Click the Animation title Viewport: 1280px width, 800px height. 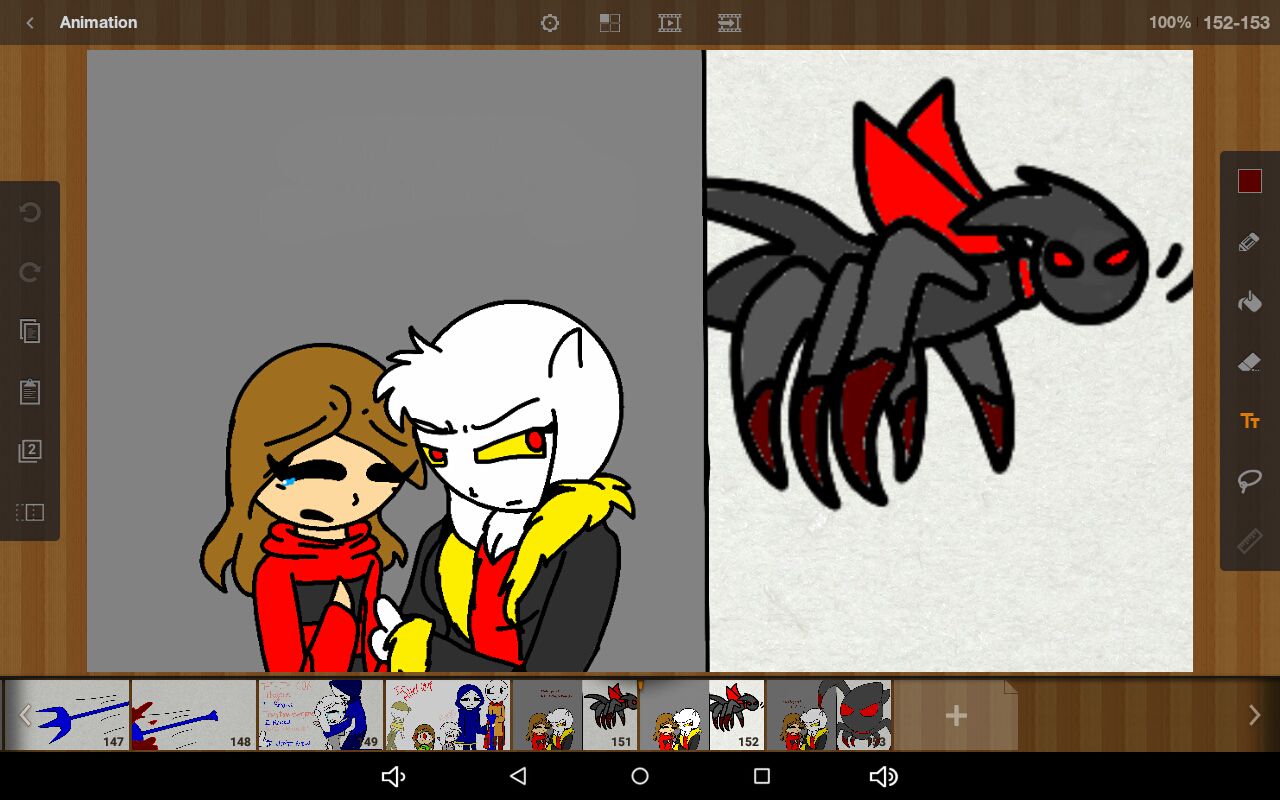pyautogui.click(x=98, y=22)
